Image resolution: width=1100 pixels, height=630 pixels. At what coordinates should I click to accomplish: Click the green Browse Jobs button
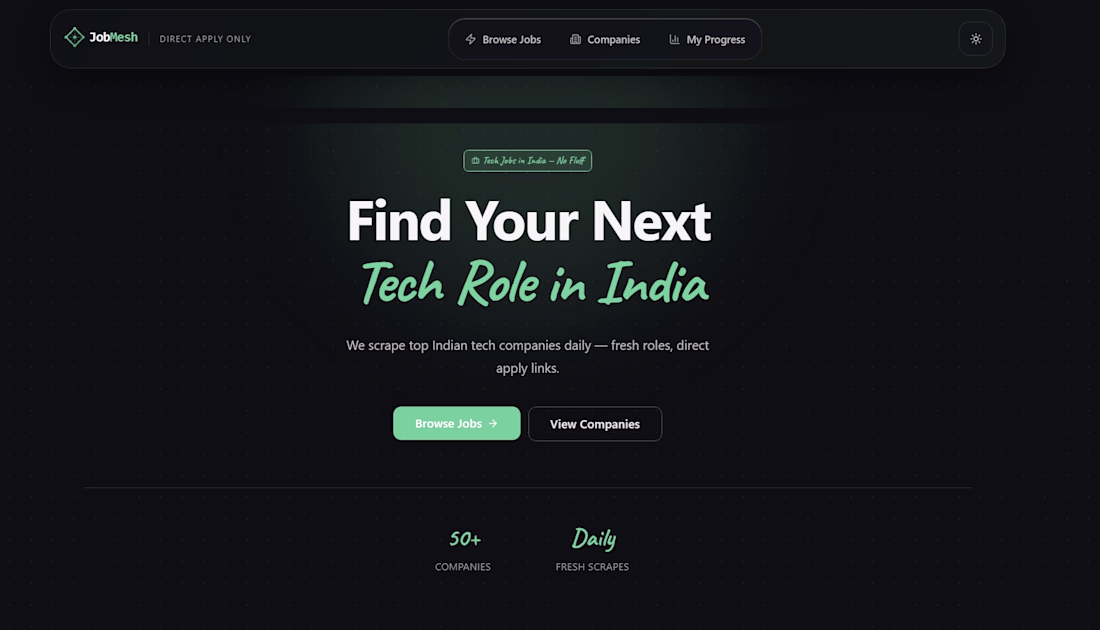pos(457,423)
